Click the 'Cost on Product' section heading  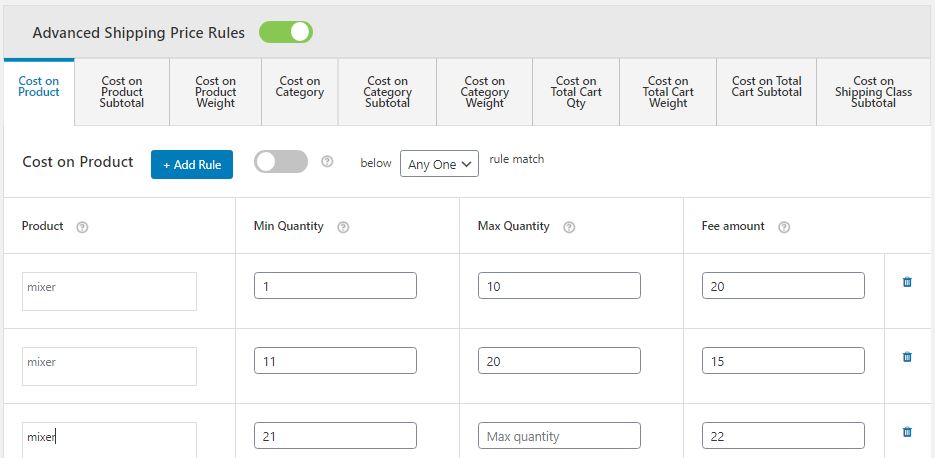78,162
